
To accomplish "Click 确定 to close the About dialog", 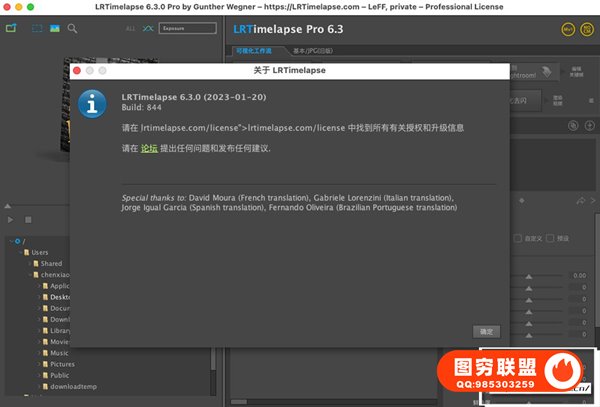I will pyautogui.click(x=485, y=331).
